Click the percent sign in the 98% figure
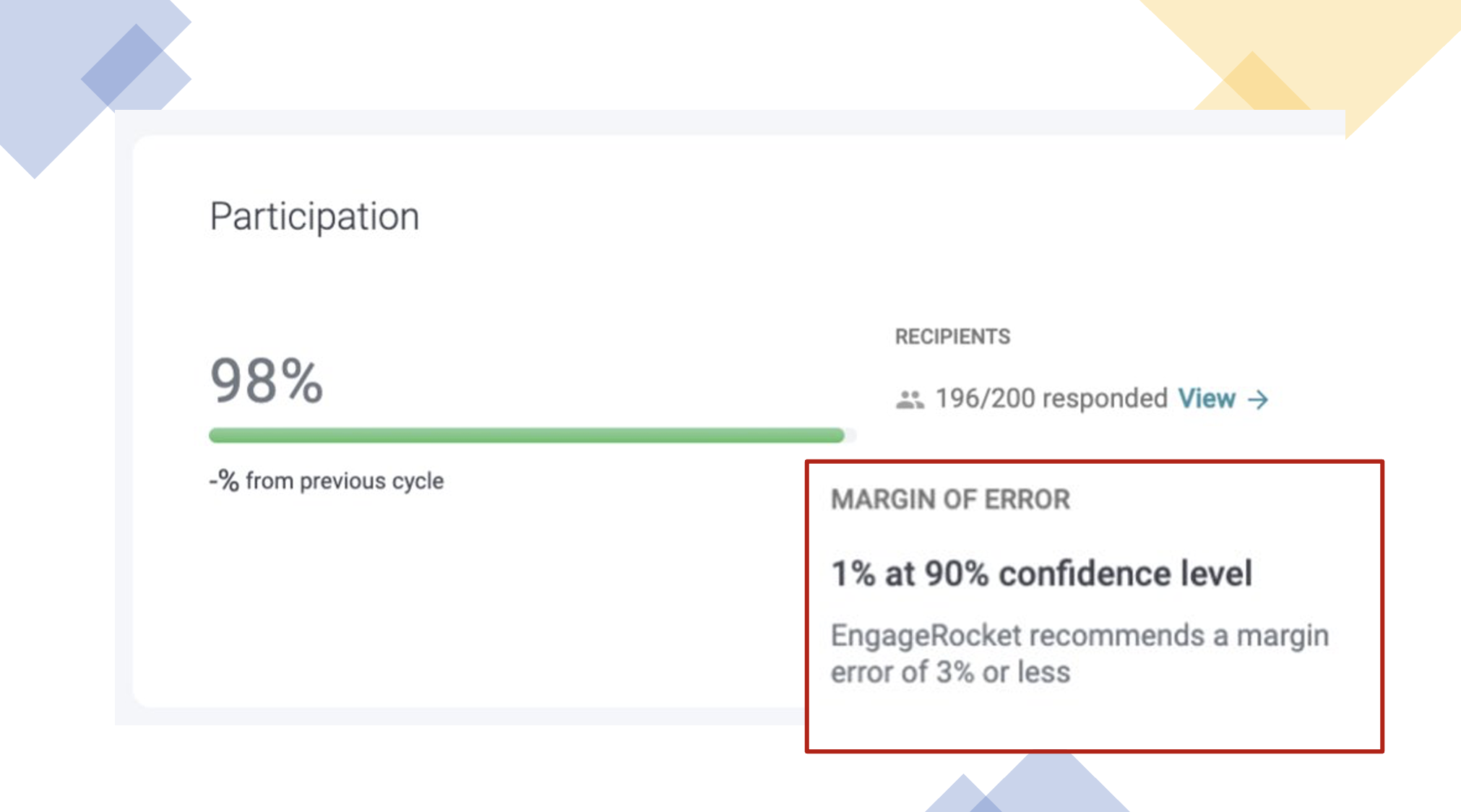 click(x=301, y=380)
